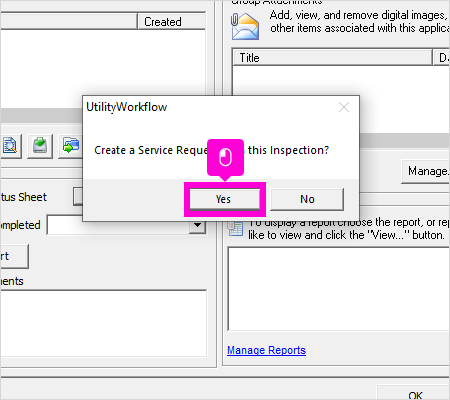Click the report sheet icon beside report instructions
Image resolution: width=450 pixels, height=400 pixels.
pos(235,228)
